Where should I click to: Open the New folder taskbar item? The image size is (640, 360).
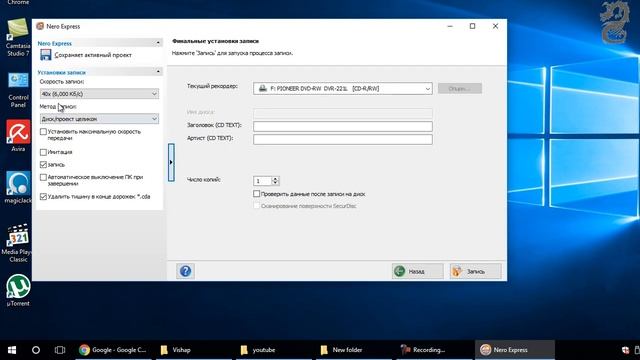353,350
